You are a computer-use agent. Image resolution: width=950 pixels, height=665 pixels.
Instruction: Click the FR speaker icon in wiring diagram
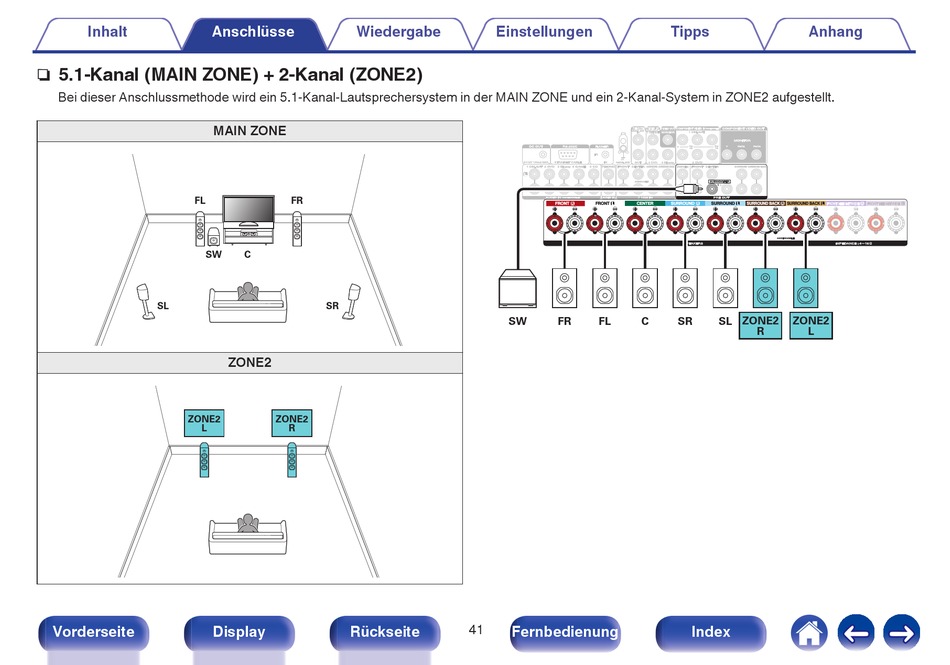pyautogui.click(x=564, y=288)
